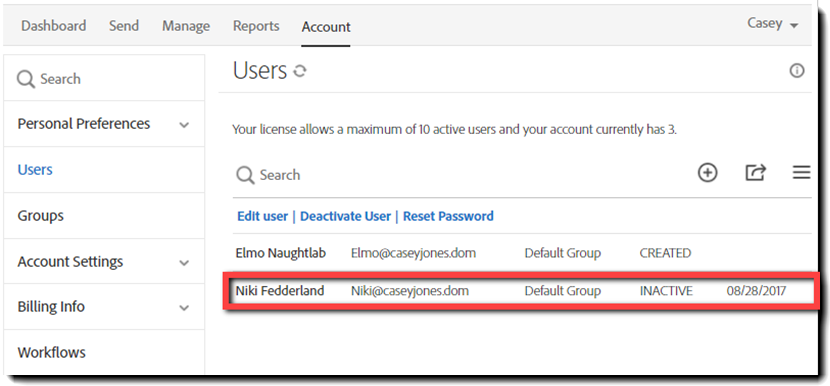Select the Account tab
The image size is (830, 386).
pos(326,27)
